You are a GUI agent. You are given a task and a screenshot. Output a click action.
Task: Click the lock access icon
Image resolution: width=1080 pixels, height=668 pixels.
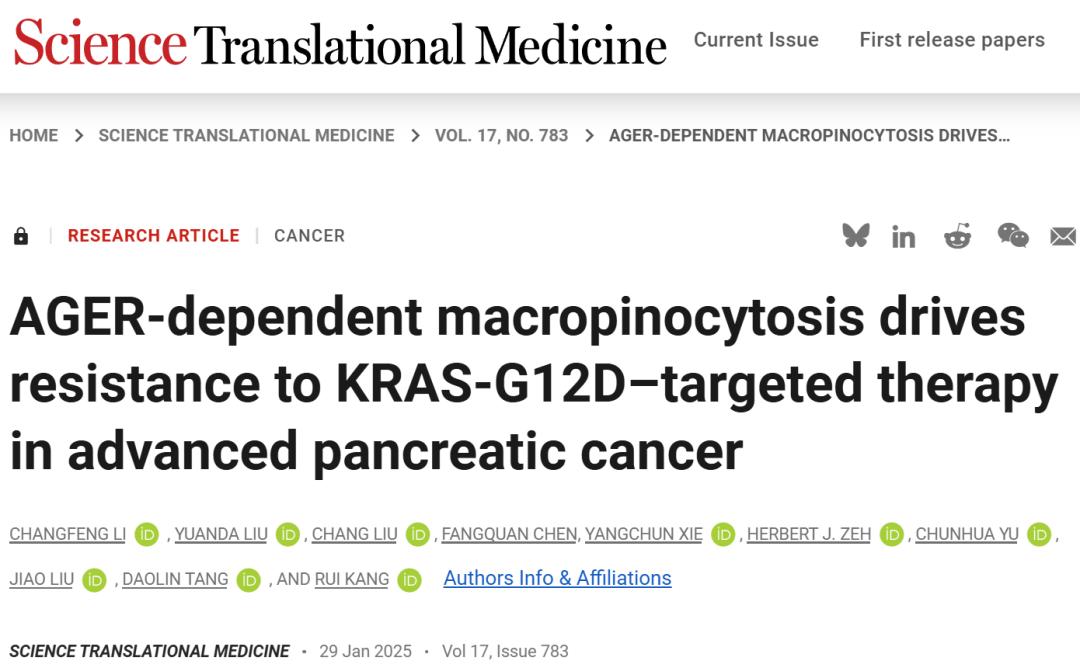21,236
